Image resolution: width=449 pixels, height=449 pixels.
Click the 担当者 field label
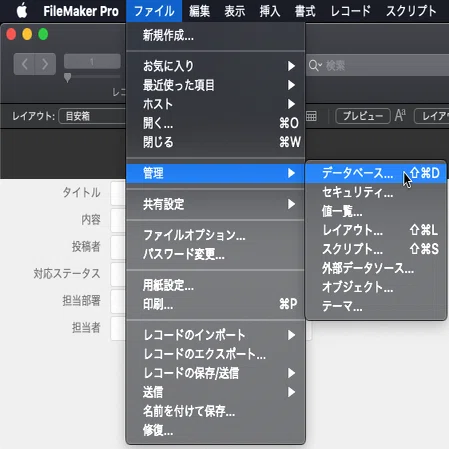pos(86,328)
